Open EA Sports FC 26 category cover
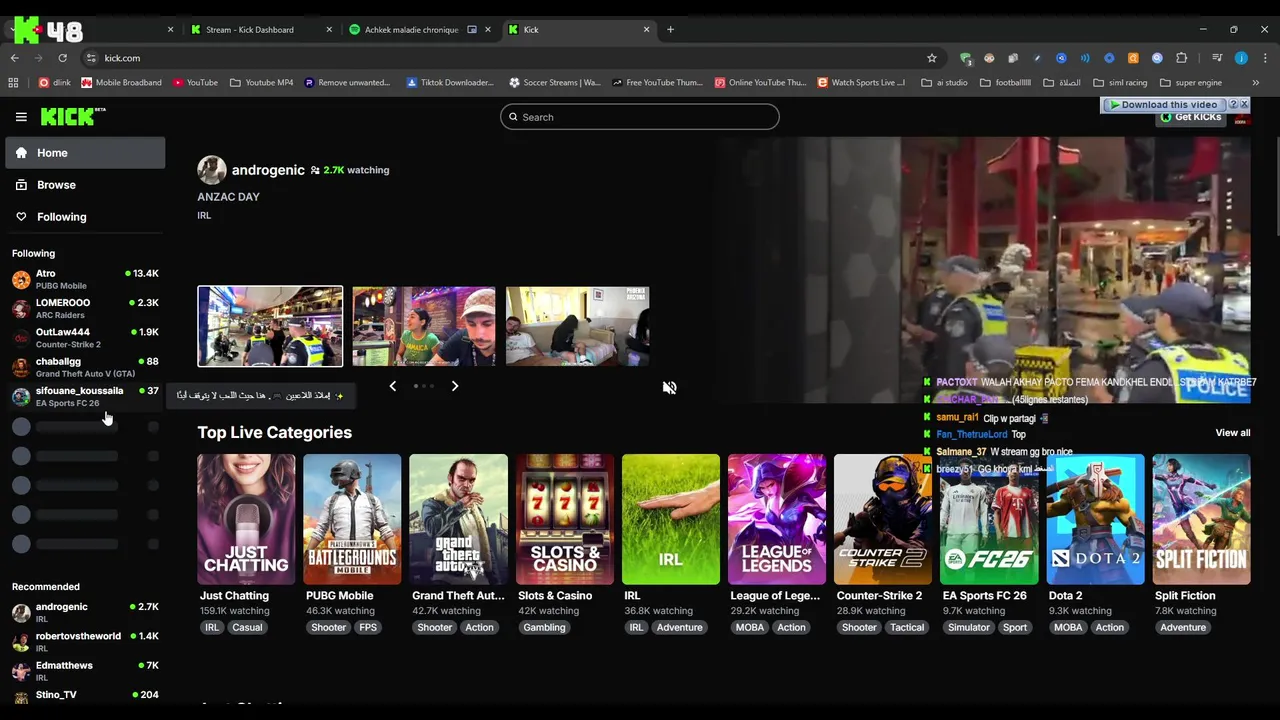Viewport: 1280px width, 720px height. click(989, 519)
